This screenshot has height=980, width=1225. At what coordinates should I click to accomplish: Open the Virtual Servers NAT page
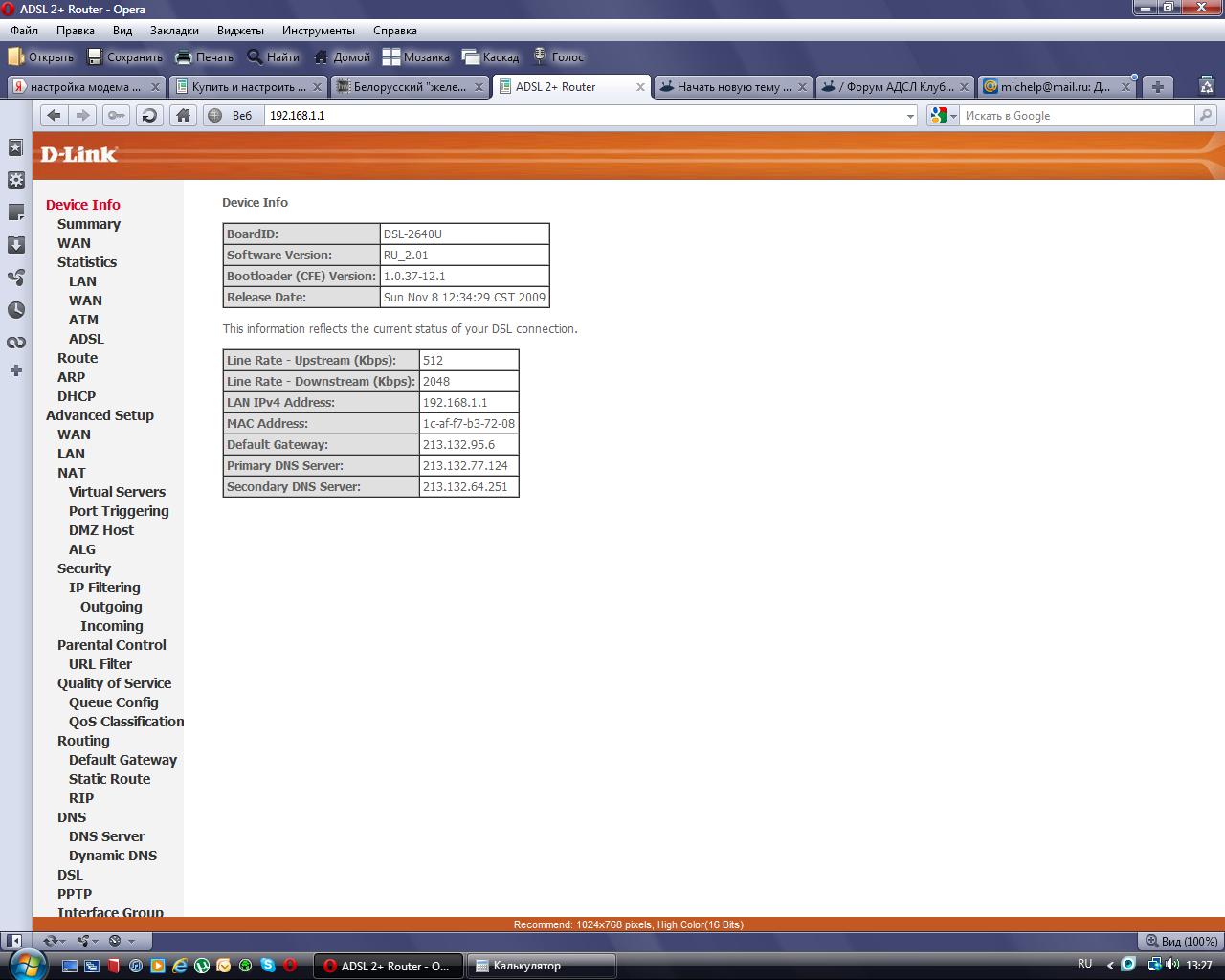[x=117, y=492]
